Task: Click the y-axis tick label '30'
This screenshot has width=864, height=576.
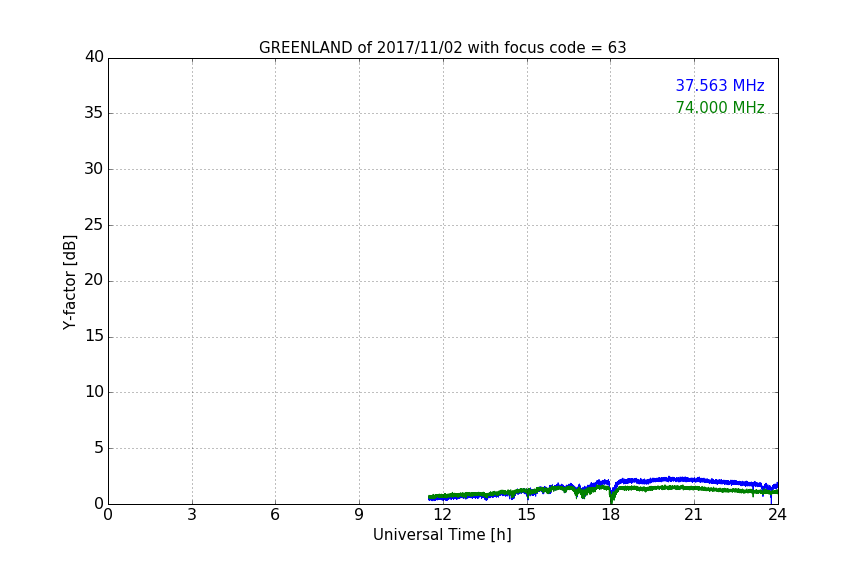Action: (94, 169)
